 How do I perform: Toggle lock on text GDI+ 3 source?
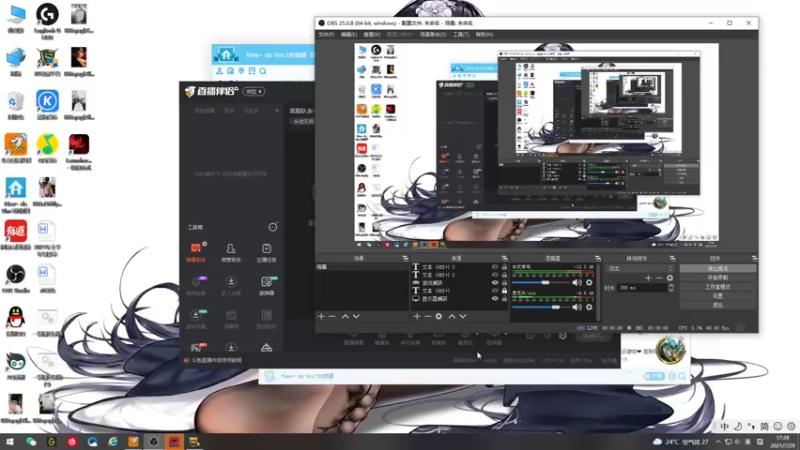point(504,267)
